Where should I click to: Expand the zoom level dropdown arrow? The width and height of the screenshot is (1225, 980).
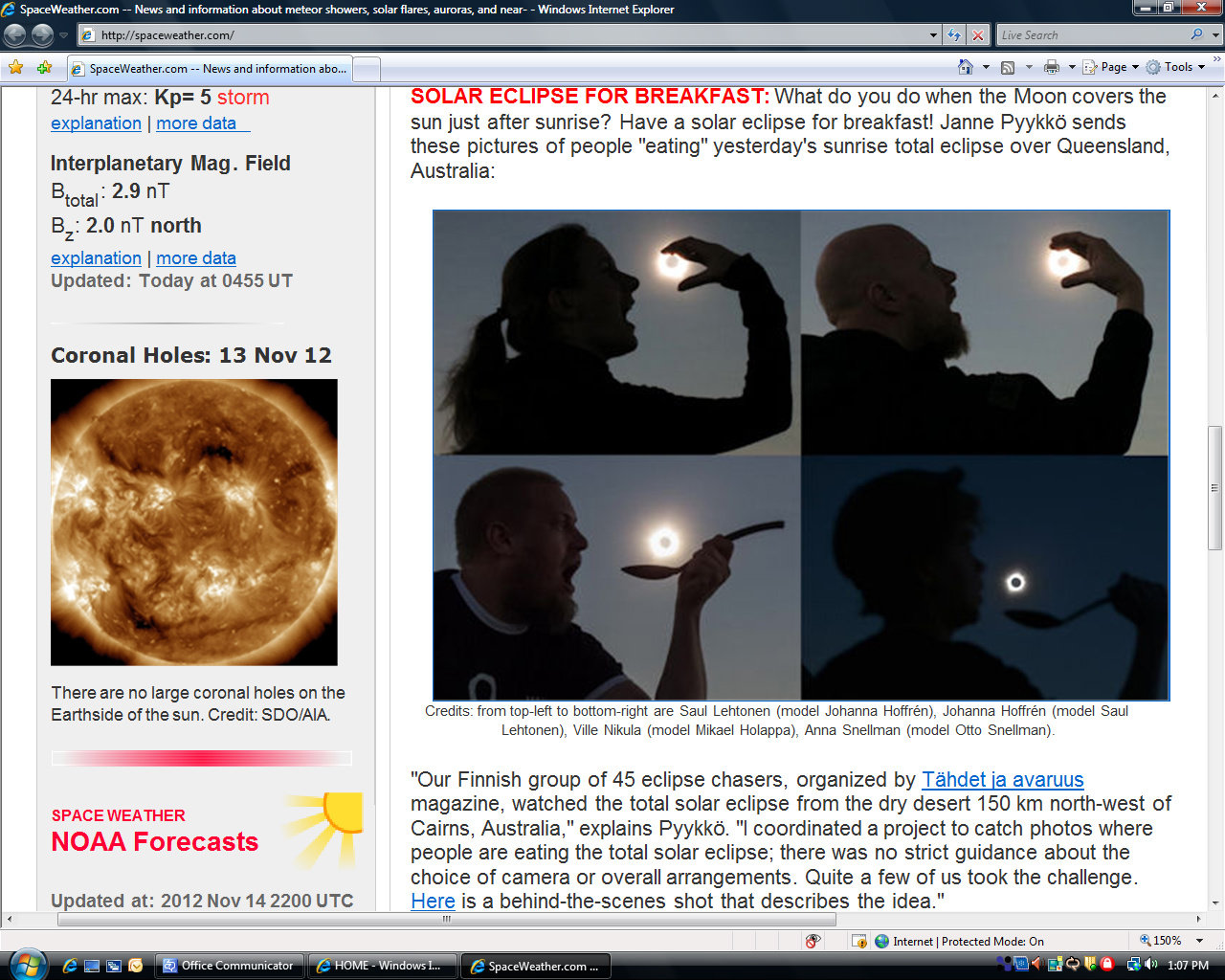pyautogui.click(x=1199, y=942)
